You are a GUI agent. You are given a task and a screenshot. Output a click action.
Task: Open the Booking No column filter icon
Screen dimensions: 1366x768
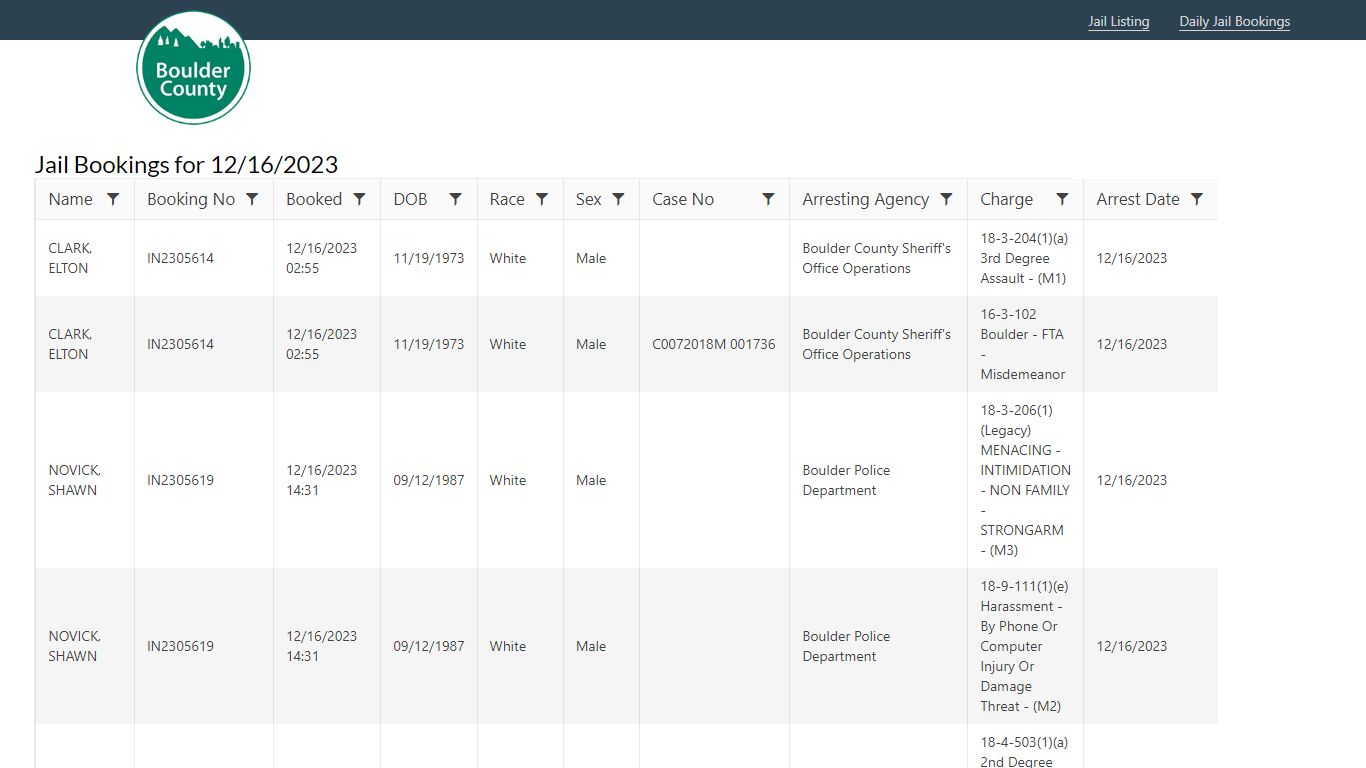coord(252,199)
